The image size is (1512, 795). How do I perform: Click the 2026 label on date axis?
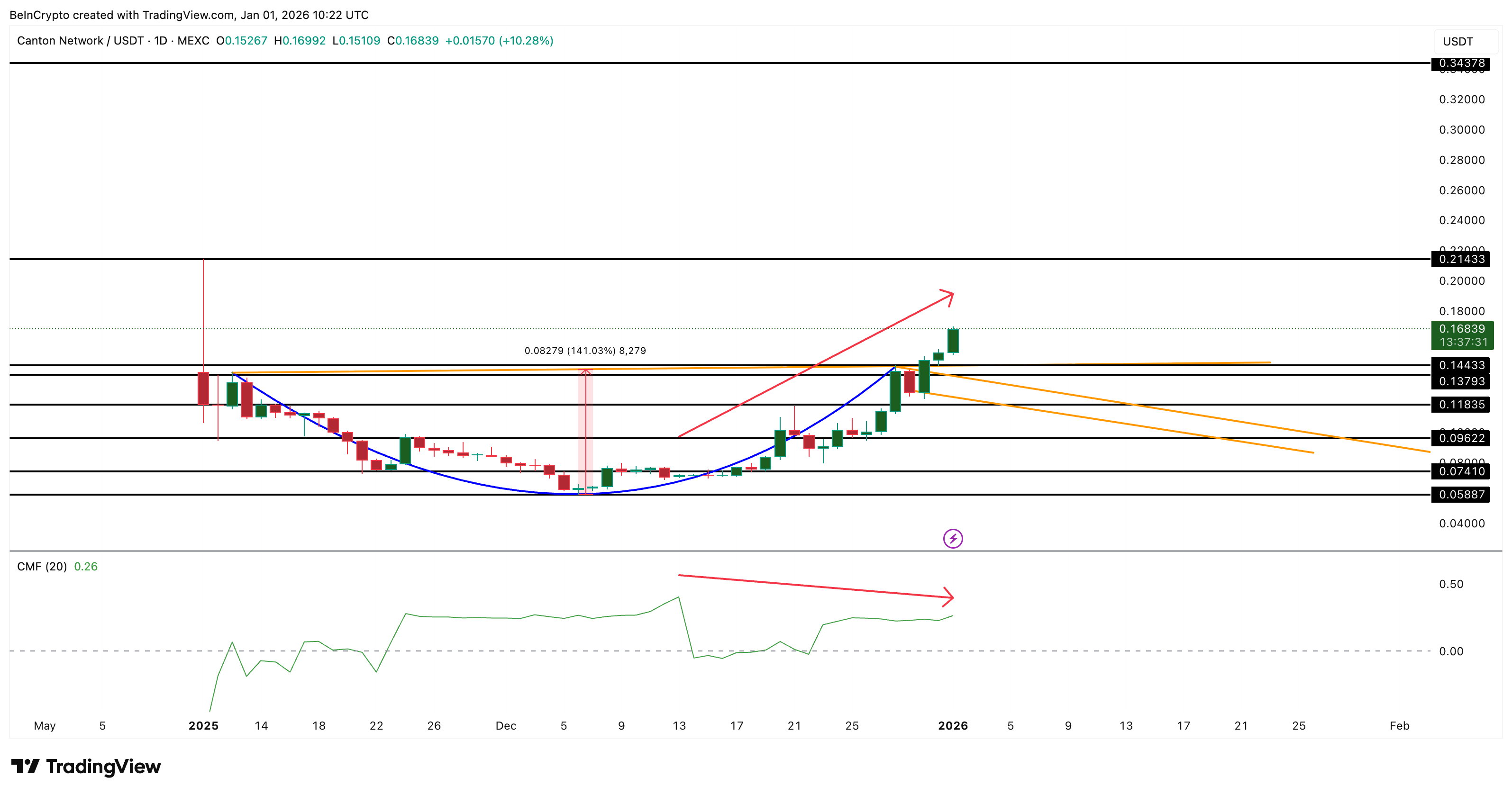(952, 725)
